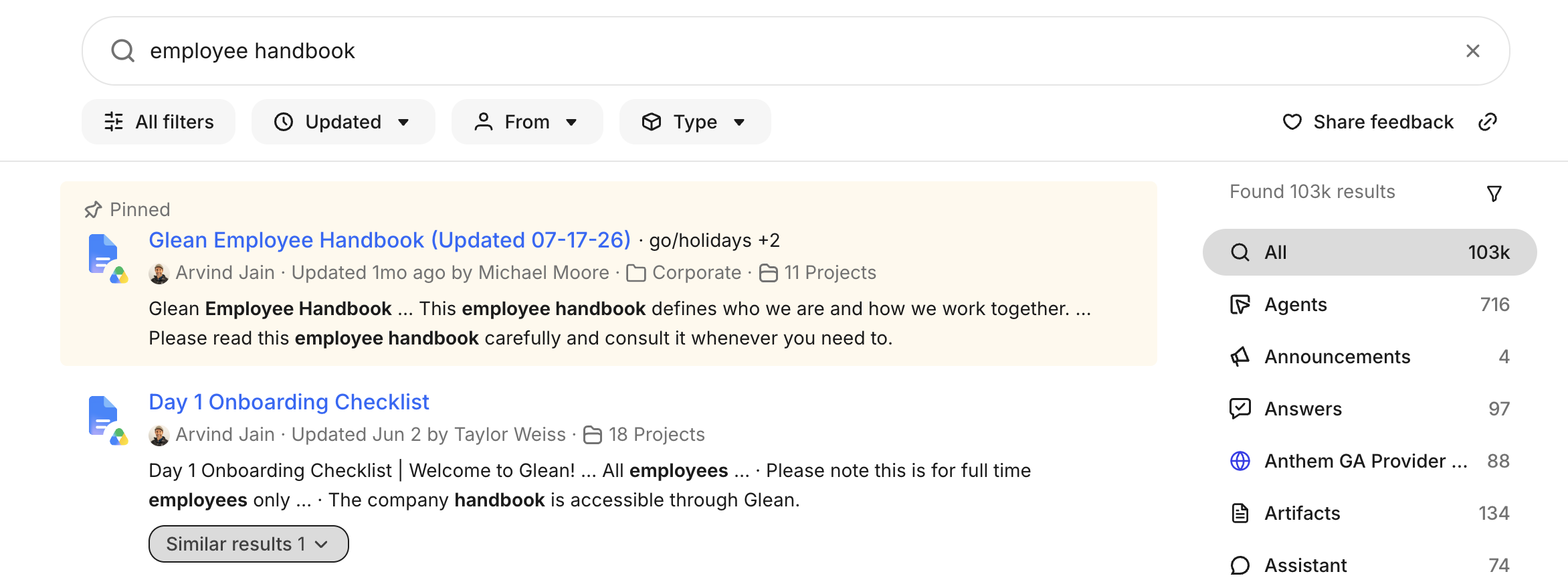Screen dimensions: 1568x578
Task: Click the Pinned pin icon
Action: [93, 210]
